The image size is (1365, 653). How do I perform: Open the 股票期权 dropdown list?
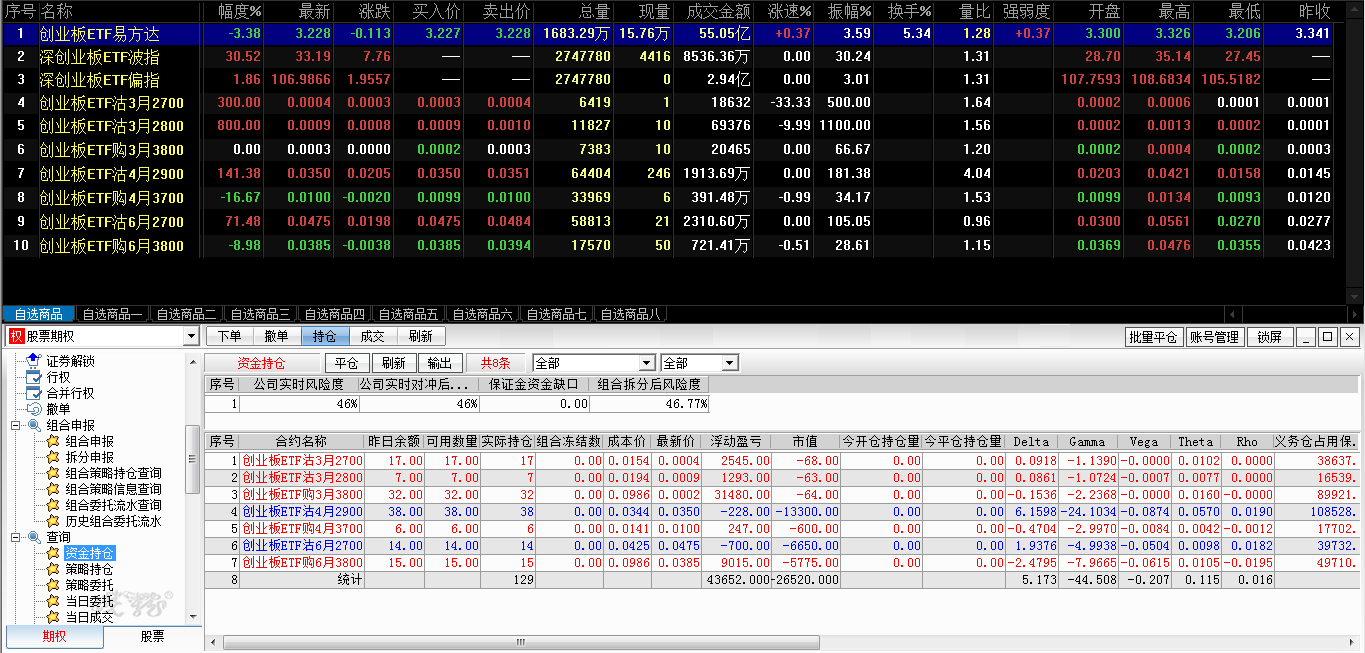(x=191, y=337)
